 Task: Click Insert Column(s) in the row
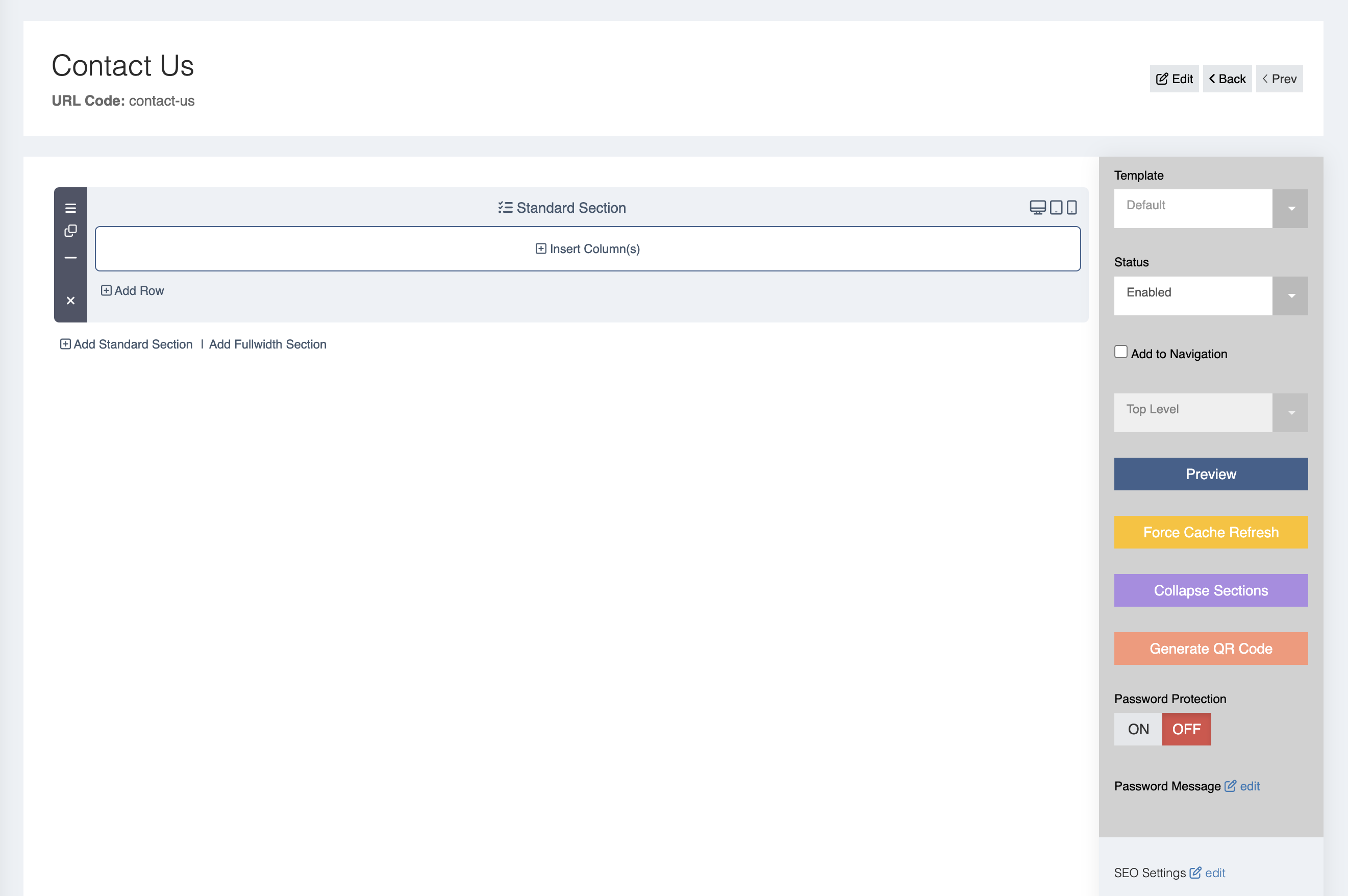coord(587,248)
